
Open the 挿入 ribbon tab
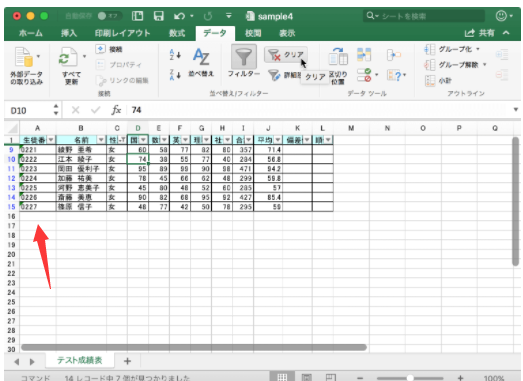69,33
